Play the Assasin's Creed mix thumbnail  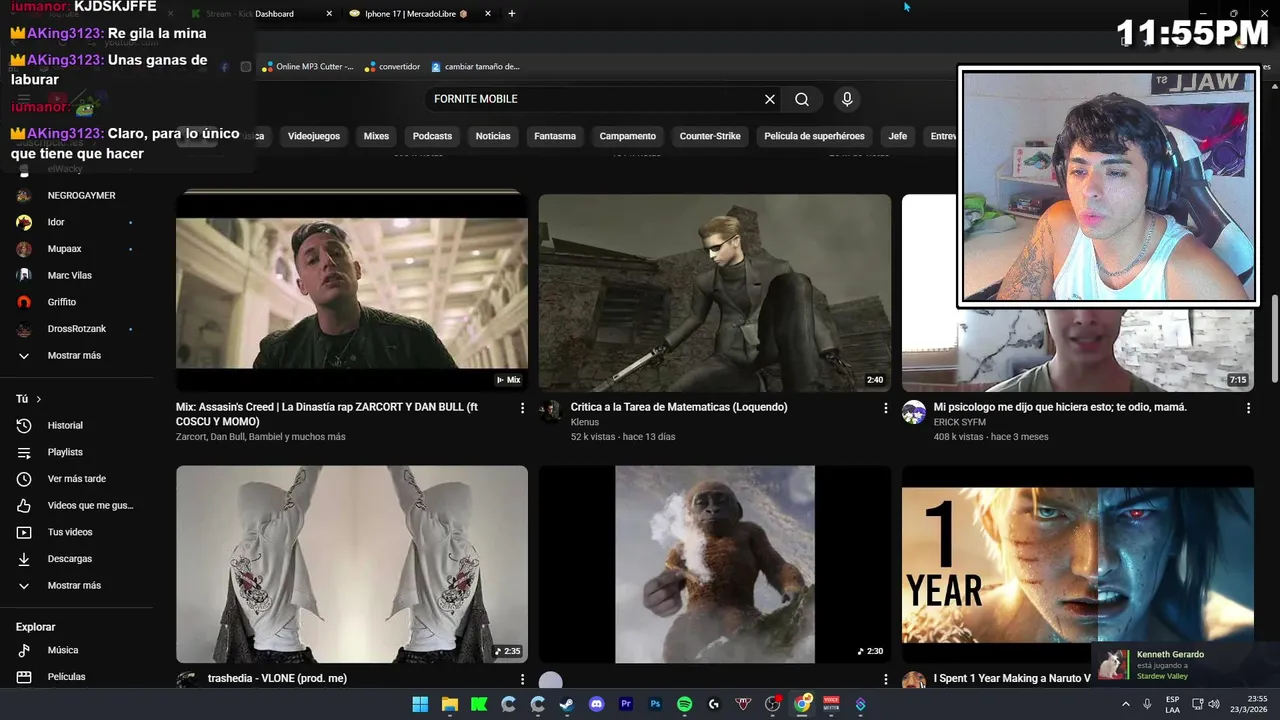(x=352, y=291)
